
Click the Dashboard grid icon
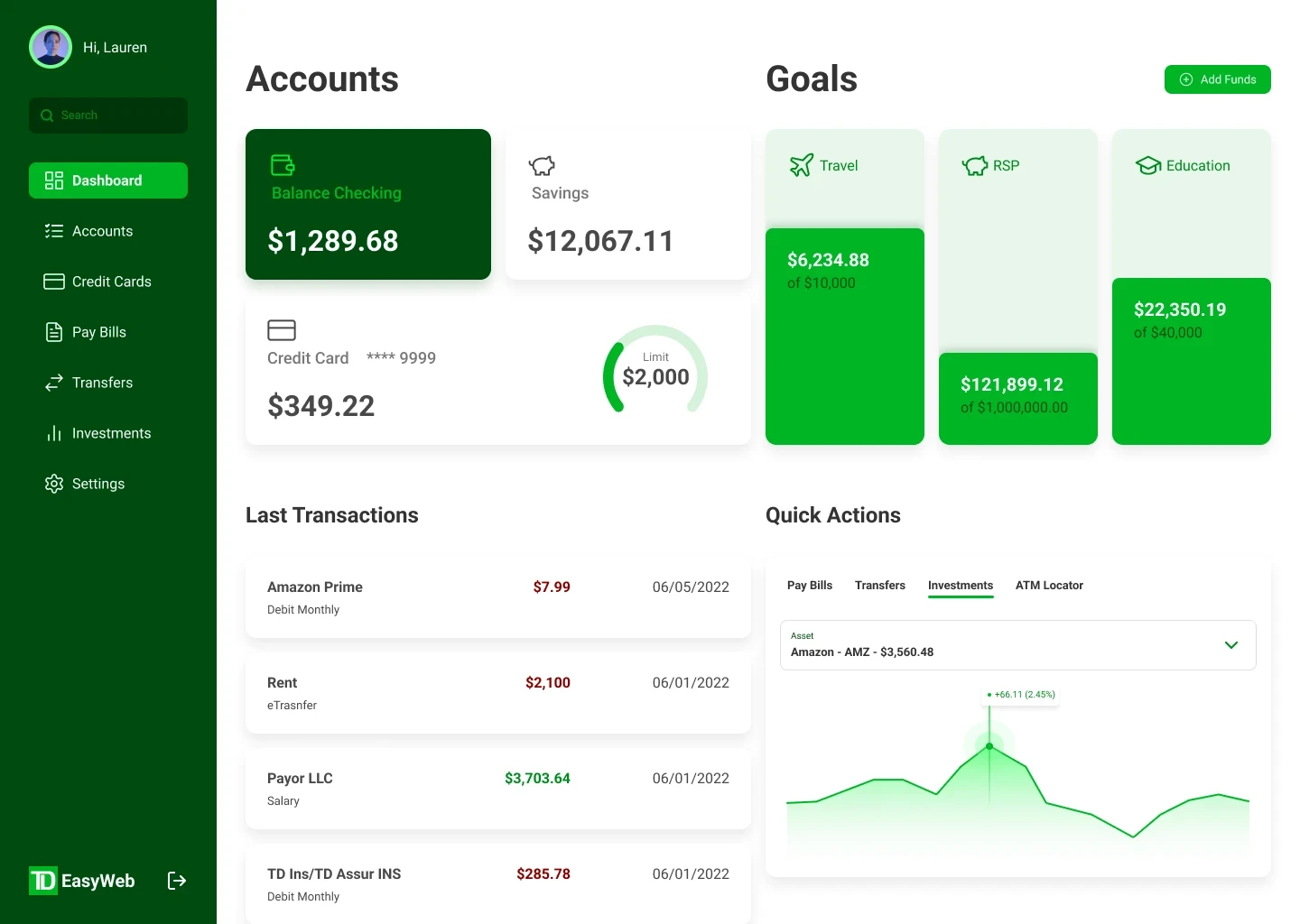click(54, 180)
